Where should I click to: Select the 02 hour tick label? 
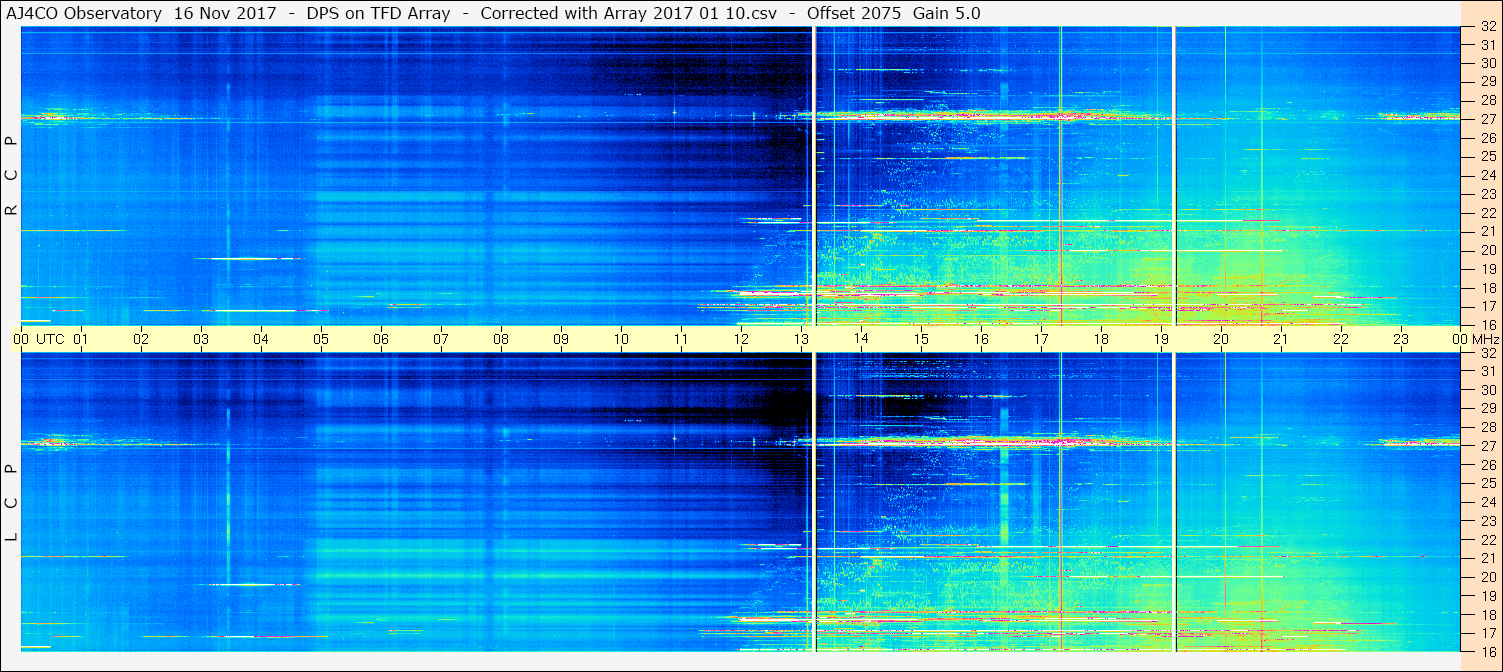tap(141, 339)
